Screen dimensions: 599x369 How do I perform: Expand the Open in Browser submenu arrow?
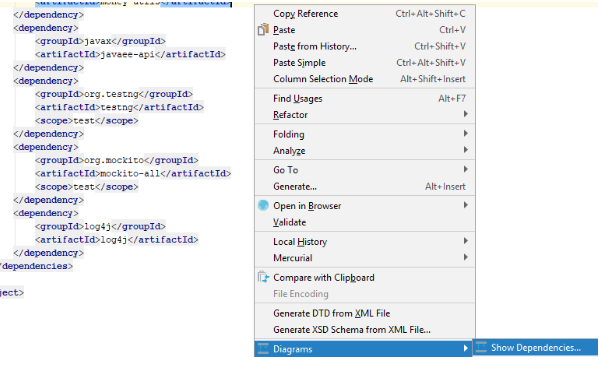pyautogui.click(x=465, y=205)
